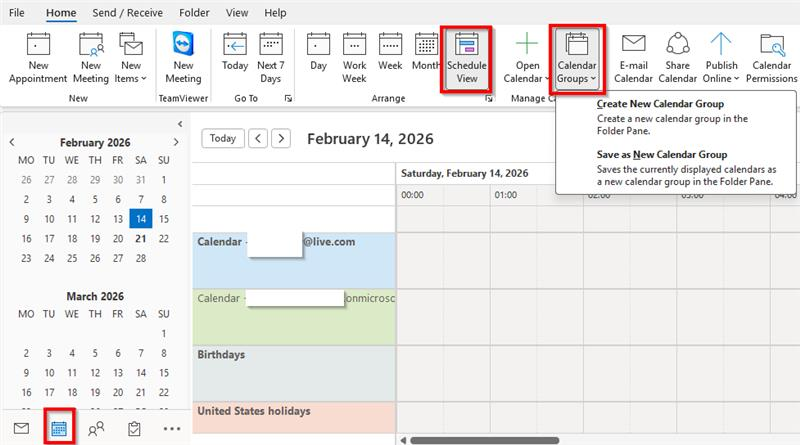Viewport: 800px width, 445px height.
Task: Click the horizontal scrollbar thumb
Action: pos(485,440)
